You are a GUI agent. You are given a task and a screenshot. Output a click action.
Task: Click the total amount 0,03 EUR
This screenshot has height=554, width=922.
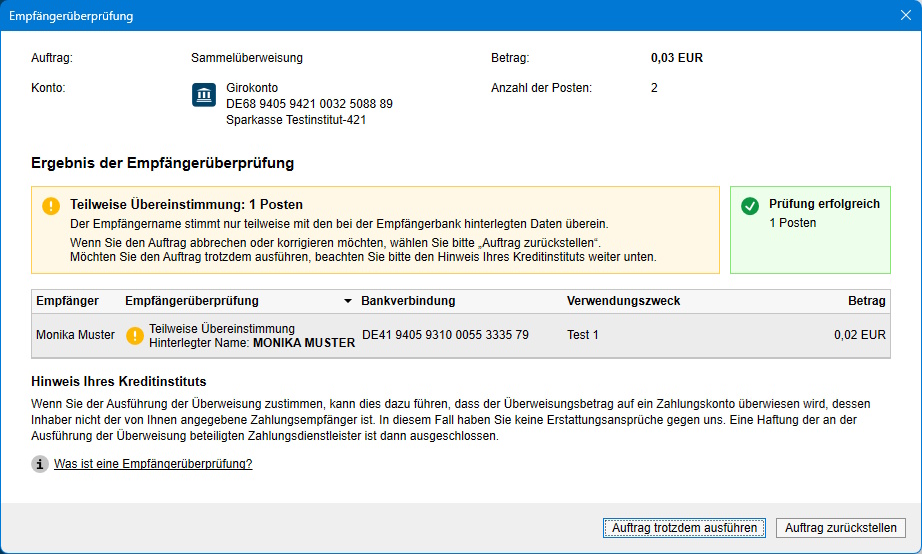[677, 58]
